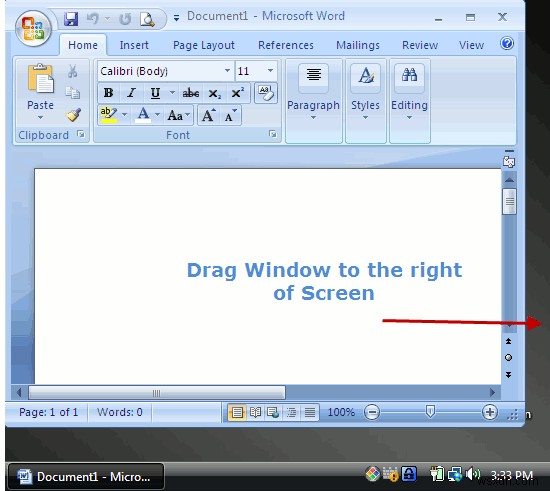Open Customize Quick Access Toolbar dropdown
The width and height of the screenshot is (550, 491).
(x=176, y=18)
